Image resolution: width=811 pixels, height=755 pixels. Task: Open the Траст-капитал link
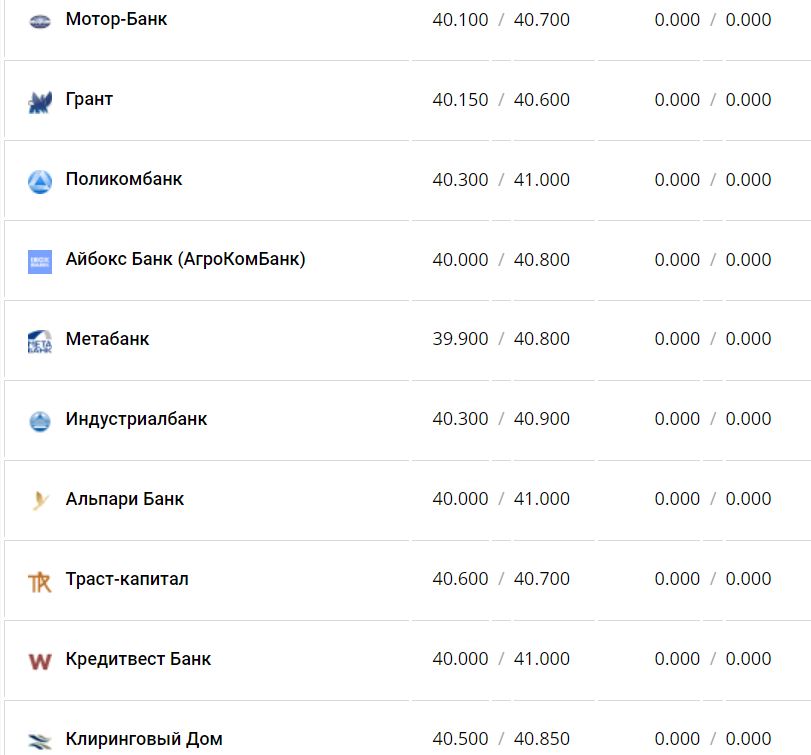[x=127, y=579]
